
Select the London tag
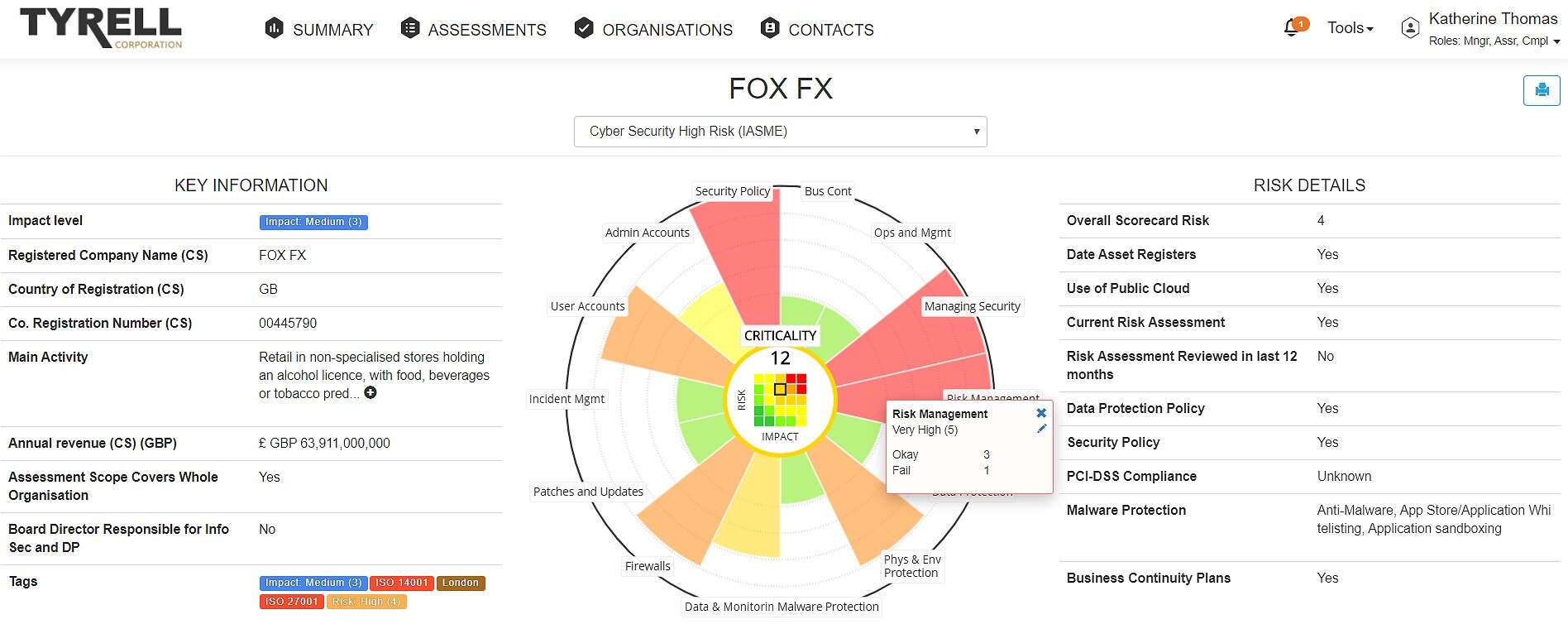pyautogui.click(x=461, y=583)
